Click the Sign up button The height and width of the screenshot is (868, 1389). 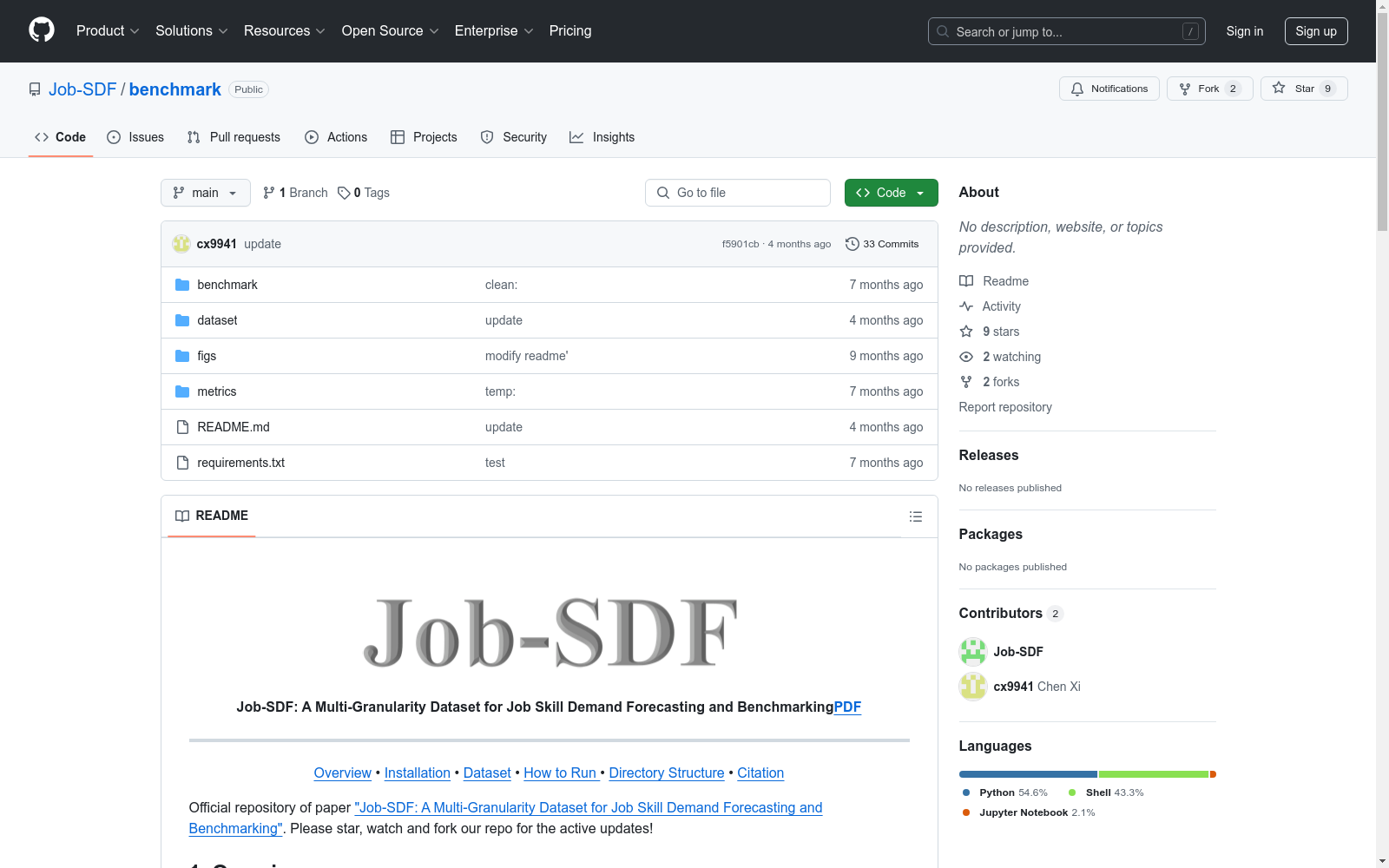(1316, 31)
